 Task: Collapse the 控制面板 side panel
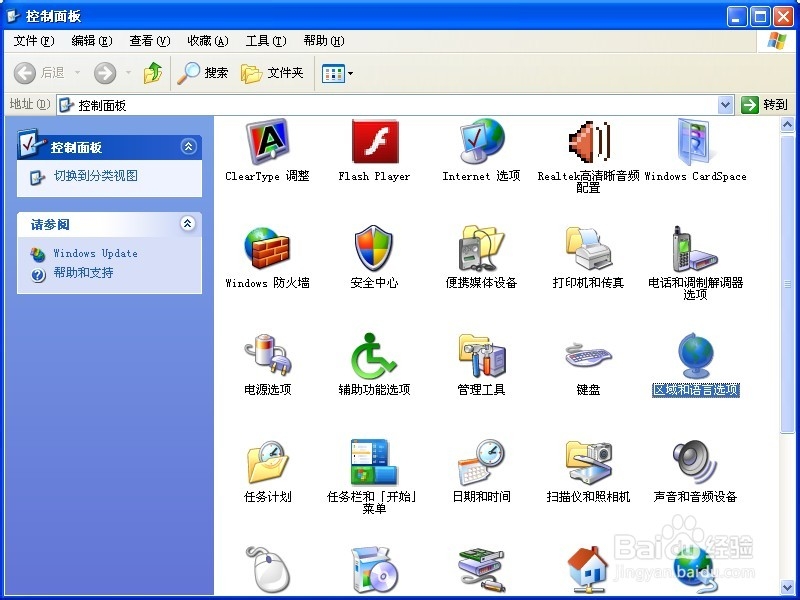[x=188, y=147]
